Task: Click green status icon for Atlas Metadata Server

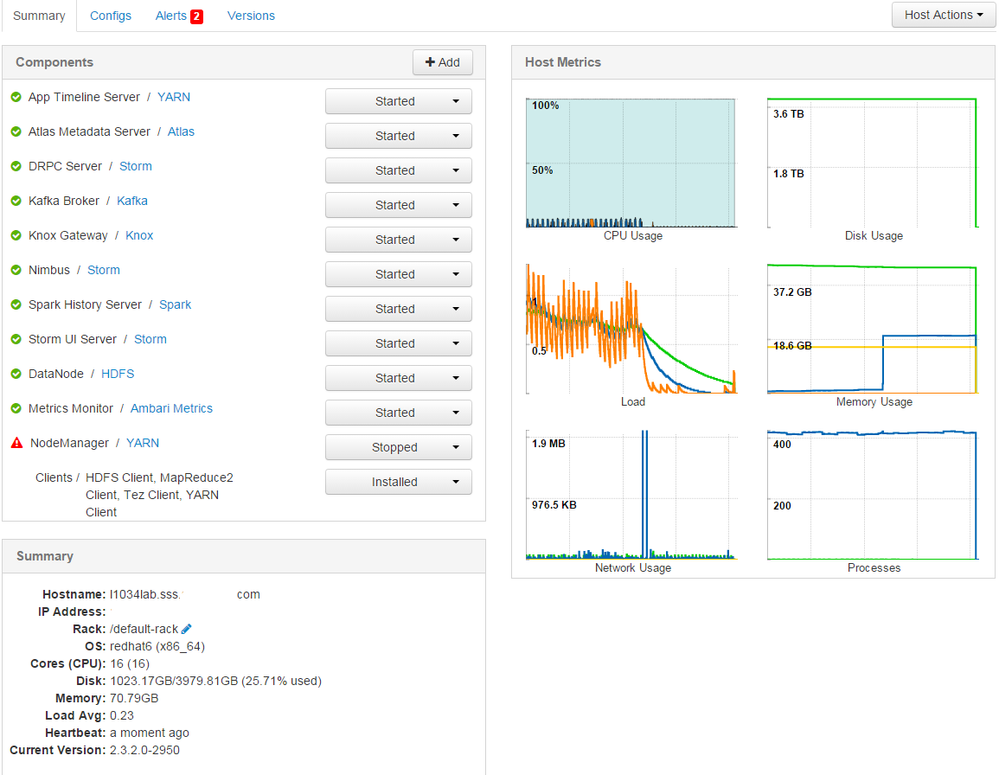Action: point(16,132)
